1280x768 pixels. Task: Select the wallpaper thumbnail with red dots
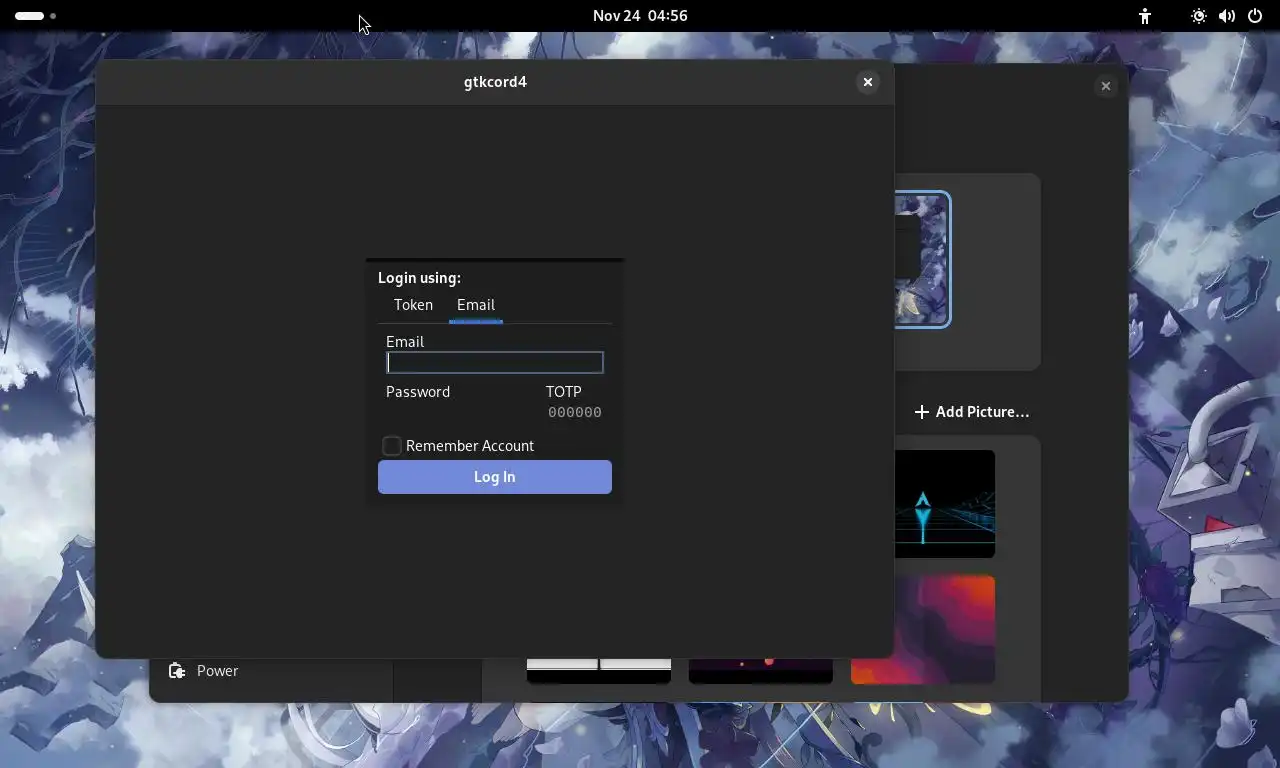coord(761,671)
